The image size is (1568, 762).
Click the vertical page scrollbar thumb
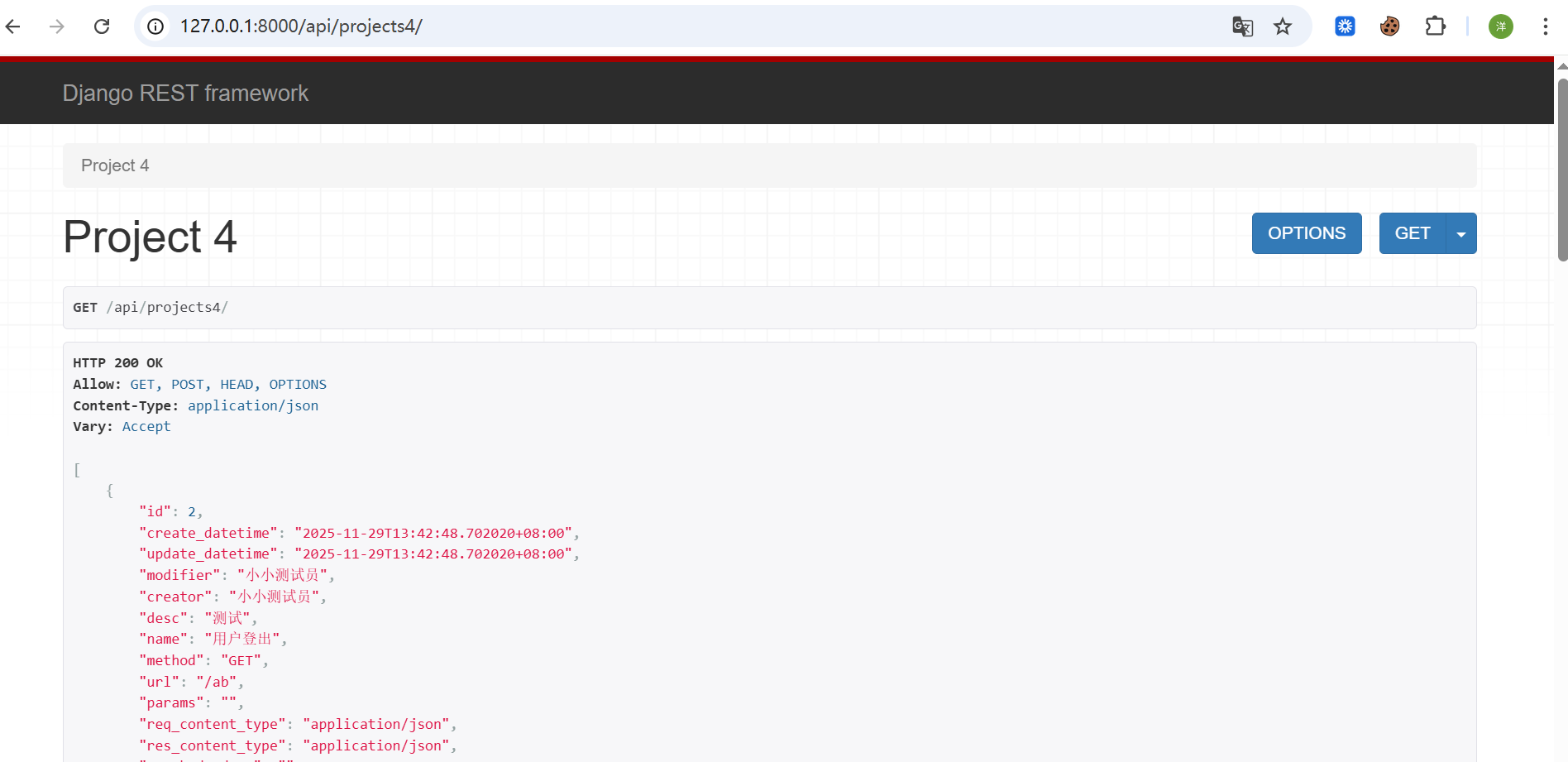(1562, 170)
